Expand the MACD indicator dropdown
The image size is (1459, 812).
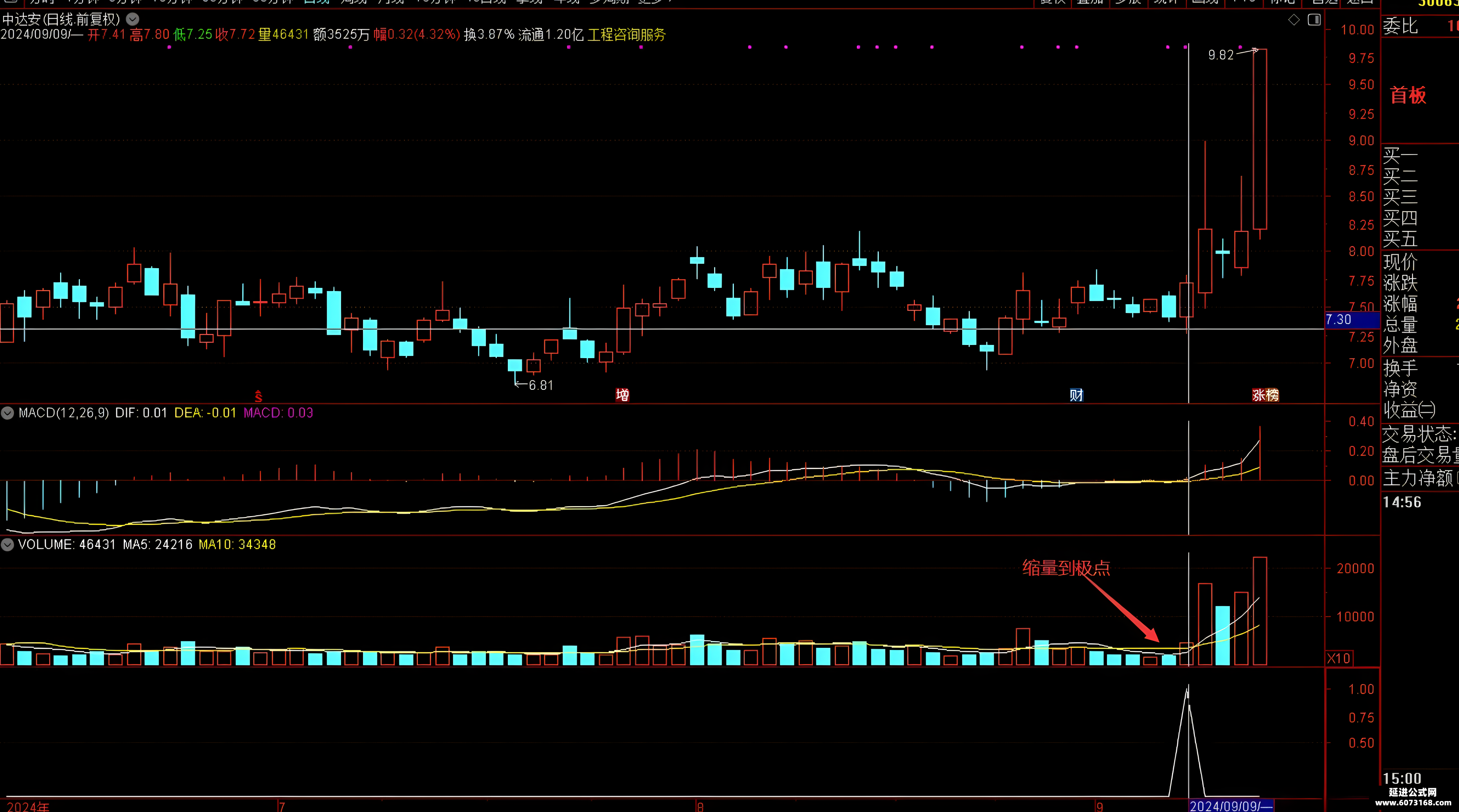pos(7,413)
